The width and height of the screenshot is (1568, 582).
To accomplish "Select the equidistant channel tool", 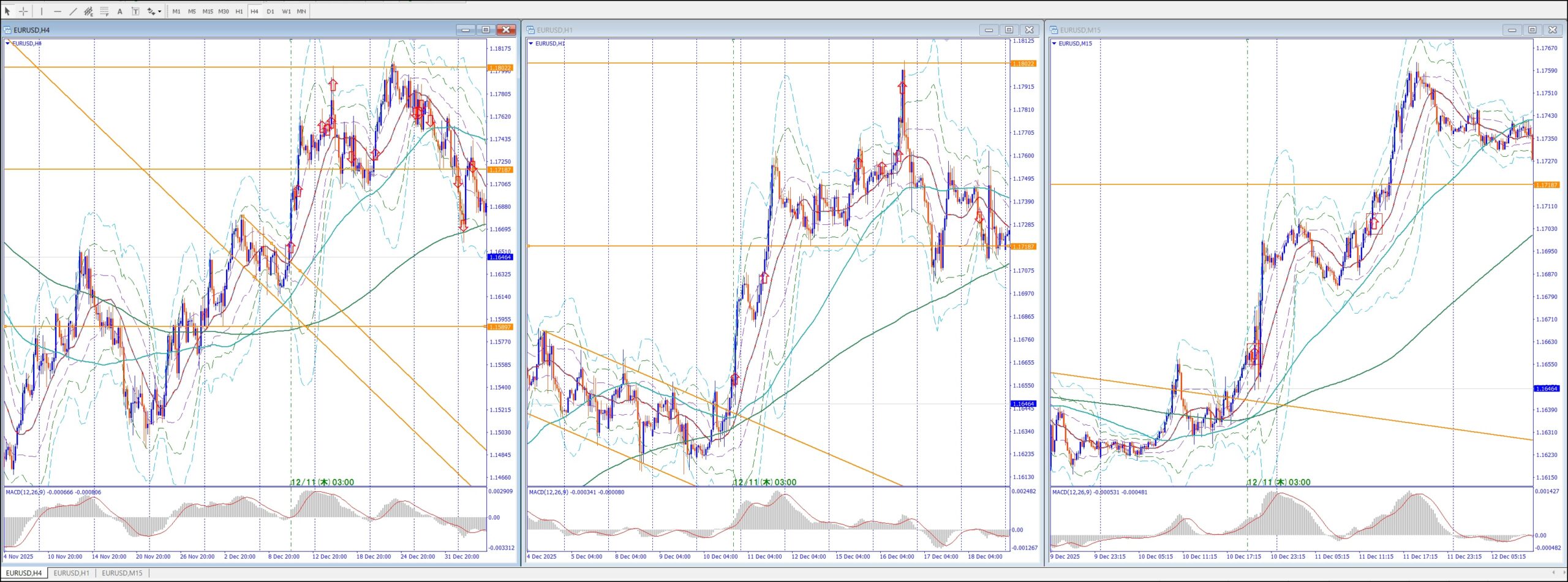I will click(x=88, y=11).
